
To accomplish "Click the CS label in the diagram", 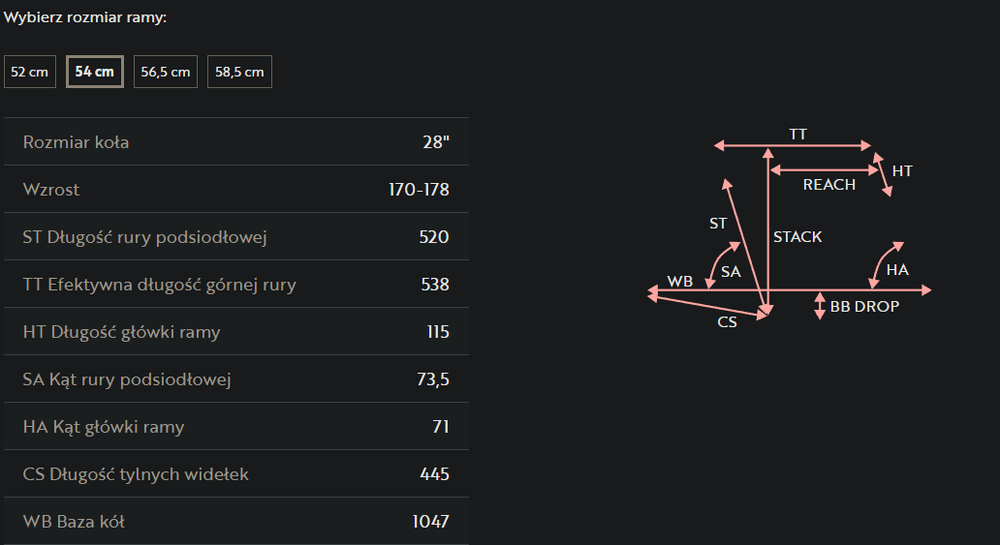I will (x=727, y=322).
